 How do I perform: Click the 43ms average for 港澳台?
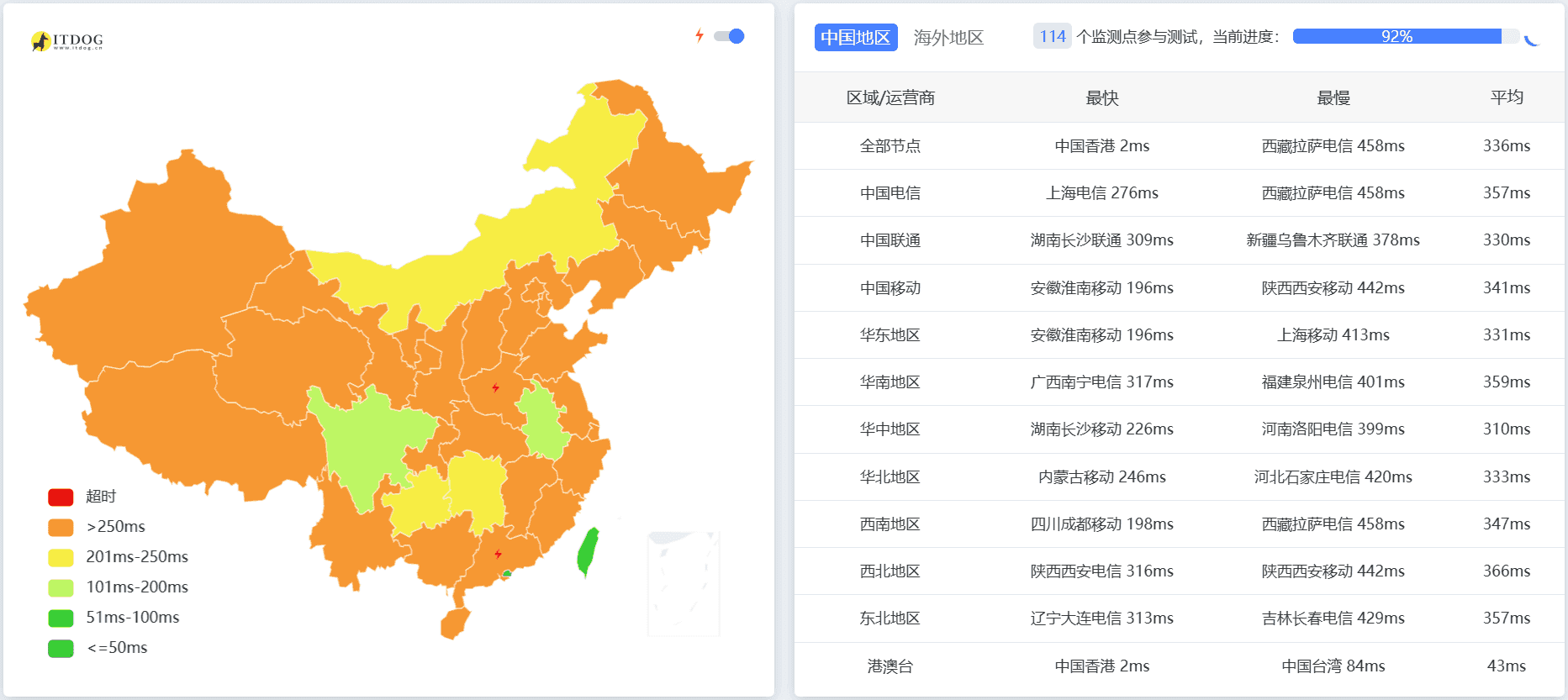coord(1507,666)
